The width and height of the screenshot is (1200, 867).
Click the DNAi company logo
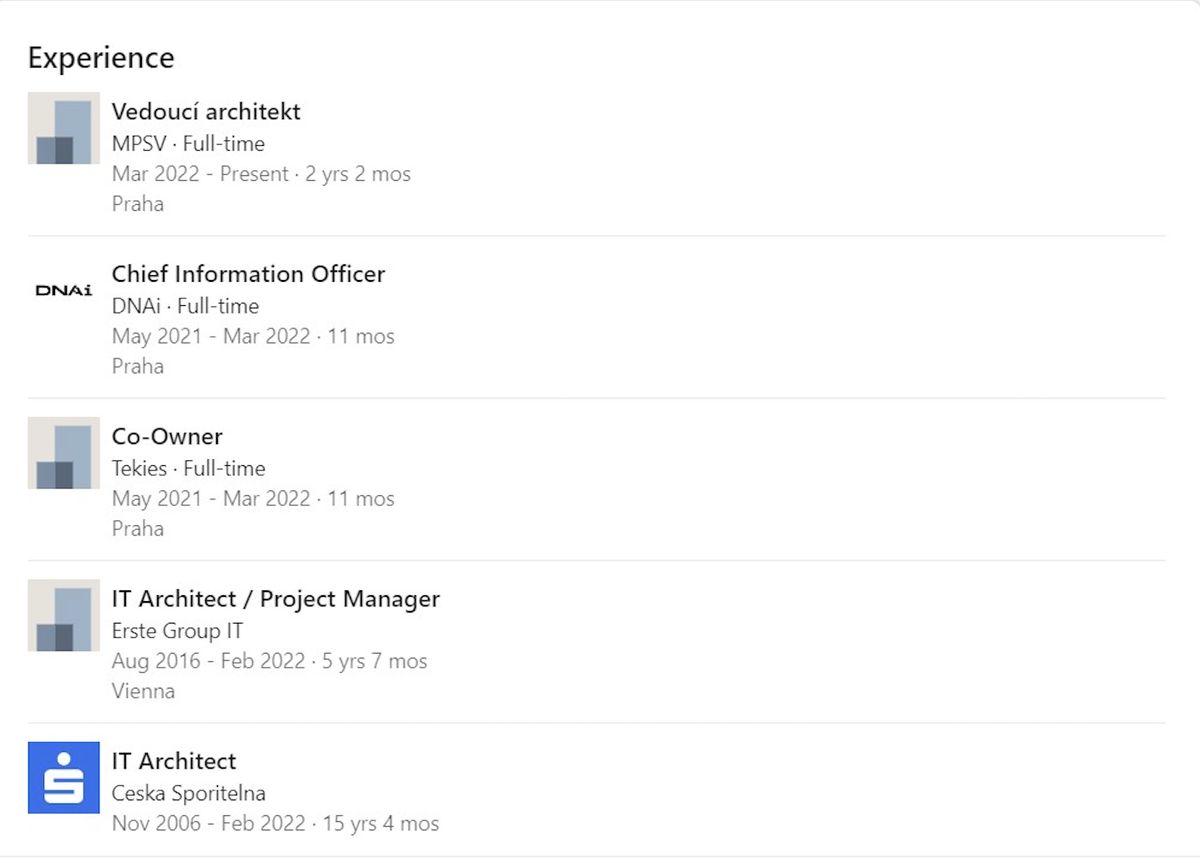[x=64, y=291]
